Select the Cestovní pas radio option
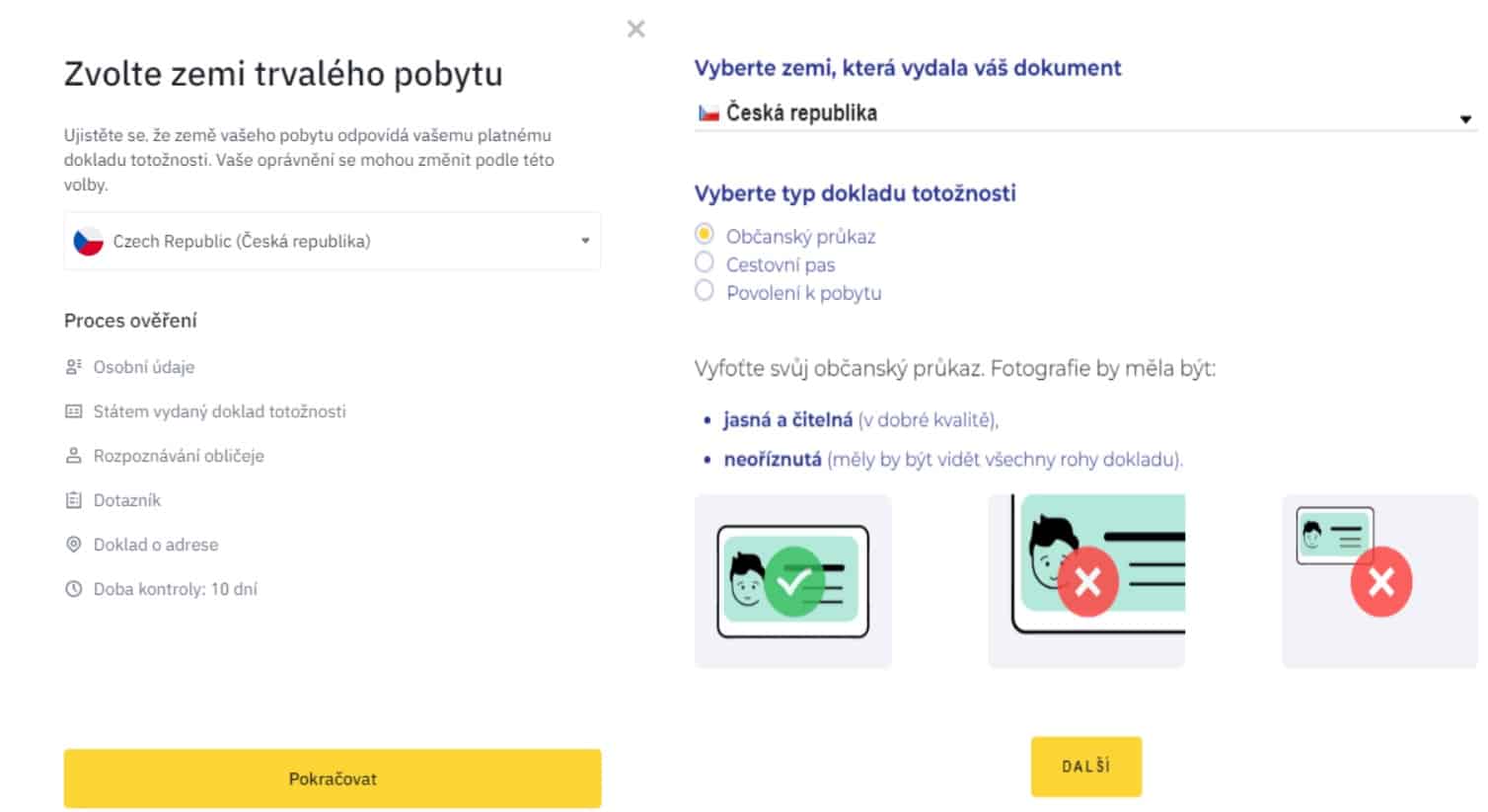The image size is (1488, 812). 705,262
